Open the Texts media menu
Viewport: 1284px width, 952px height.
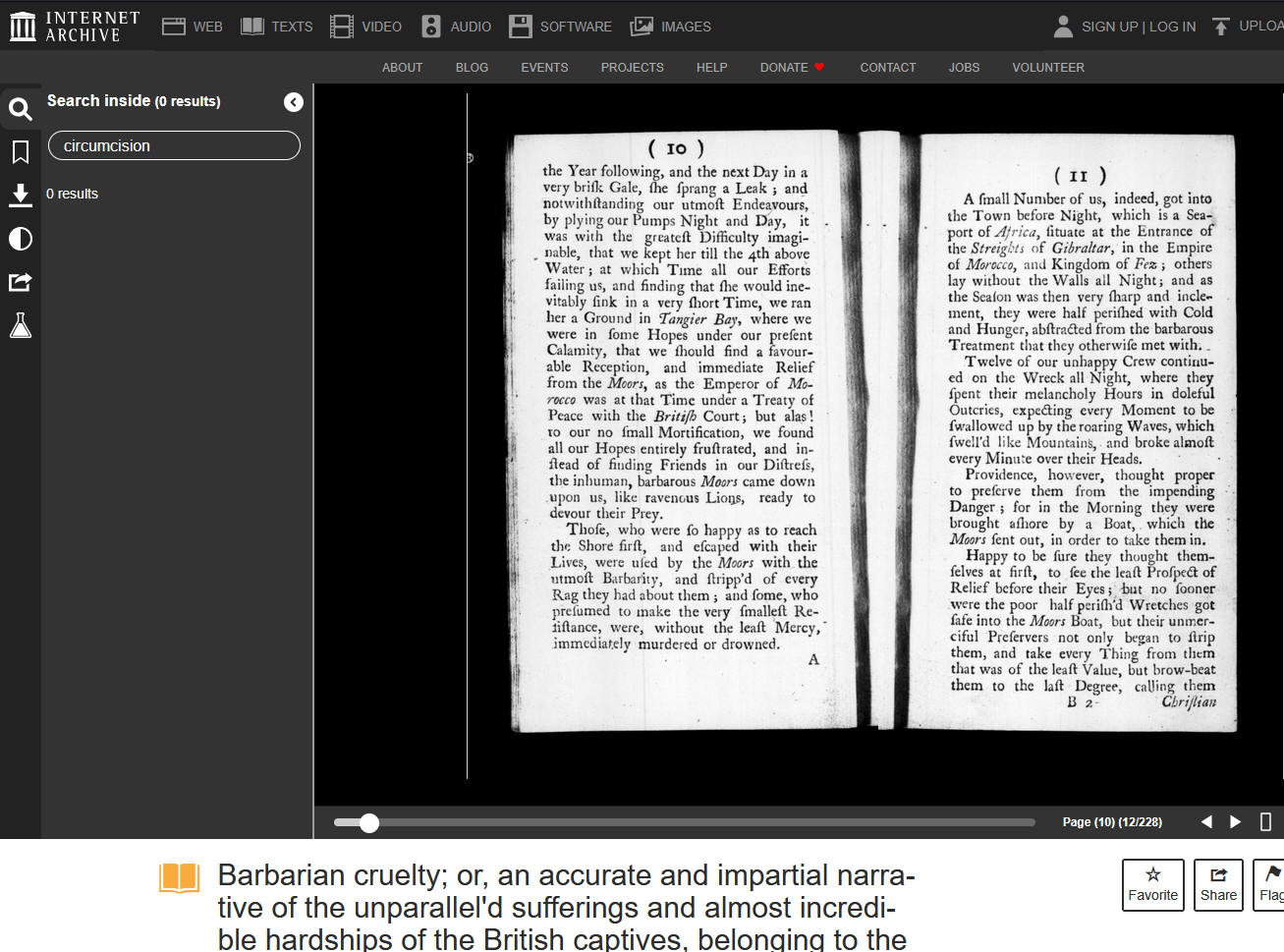(277, 27)
